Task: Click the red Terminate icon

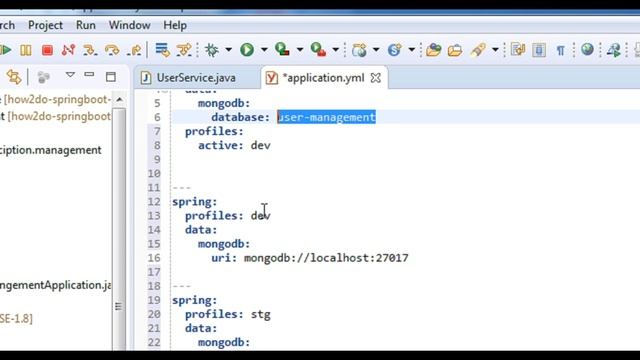Action: pyautogui.click(x=47, y=50)
